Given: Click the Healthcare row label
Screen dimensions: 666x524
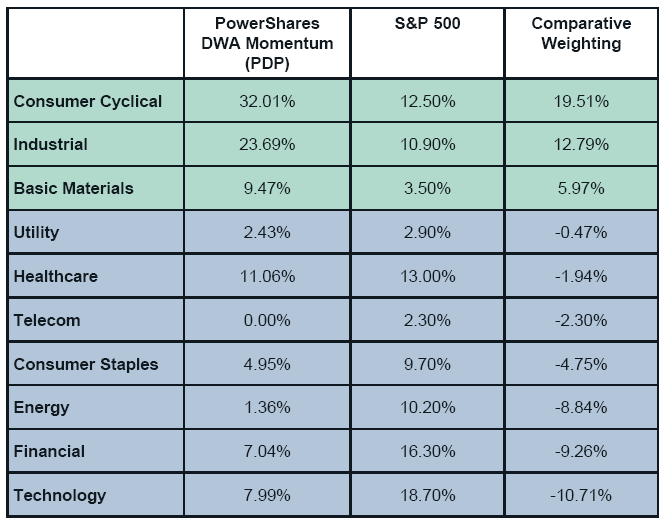Looking at the screenshot, I should 56,277.
